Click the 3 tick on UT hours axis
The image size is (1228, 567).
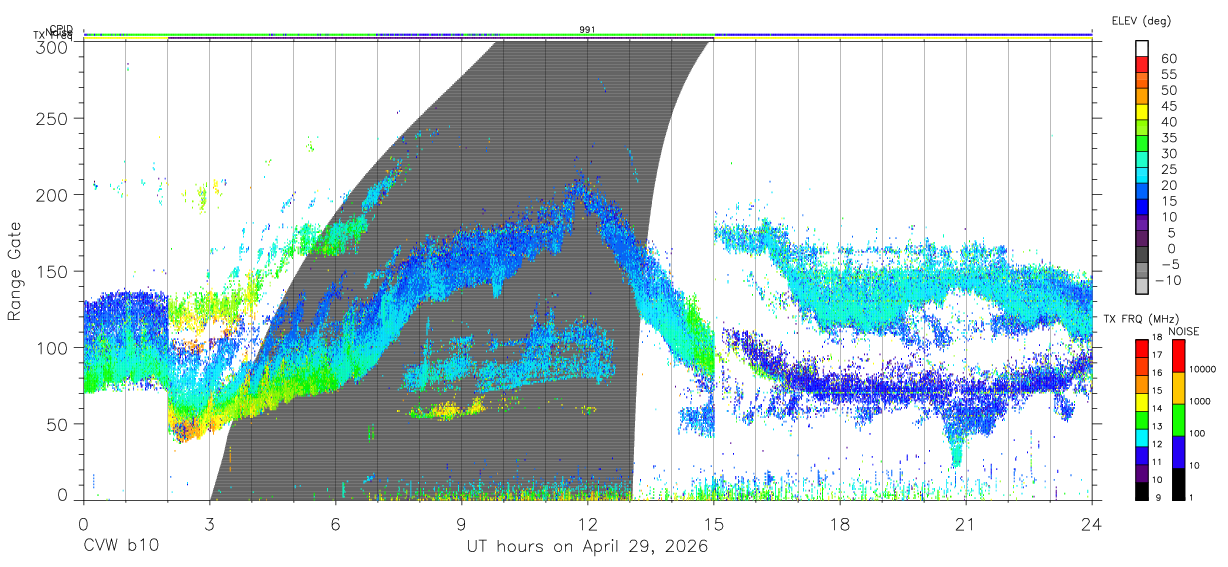[x=210, y=523]
